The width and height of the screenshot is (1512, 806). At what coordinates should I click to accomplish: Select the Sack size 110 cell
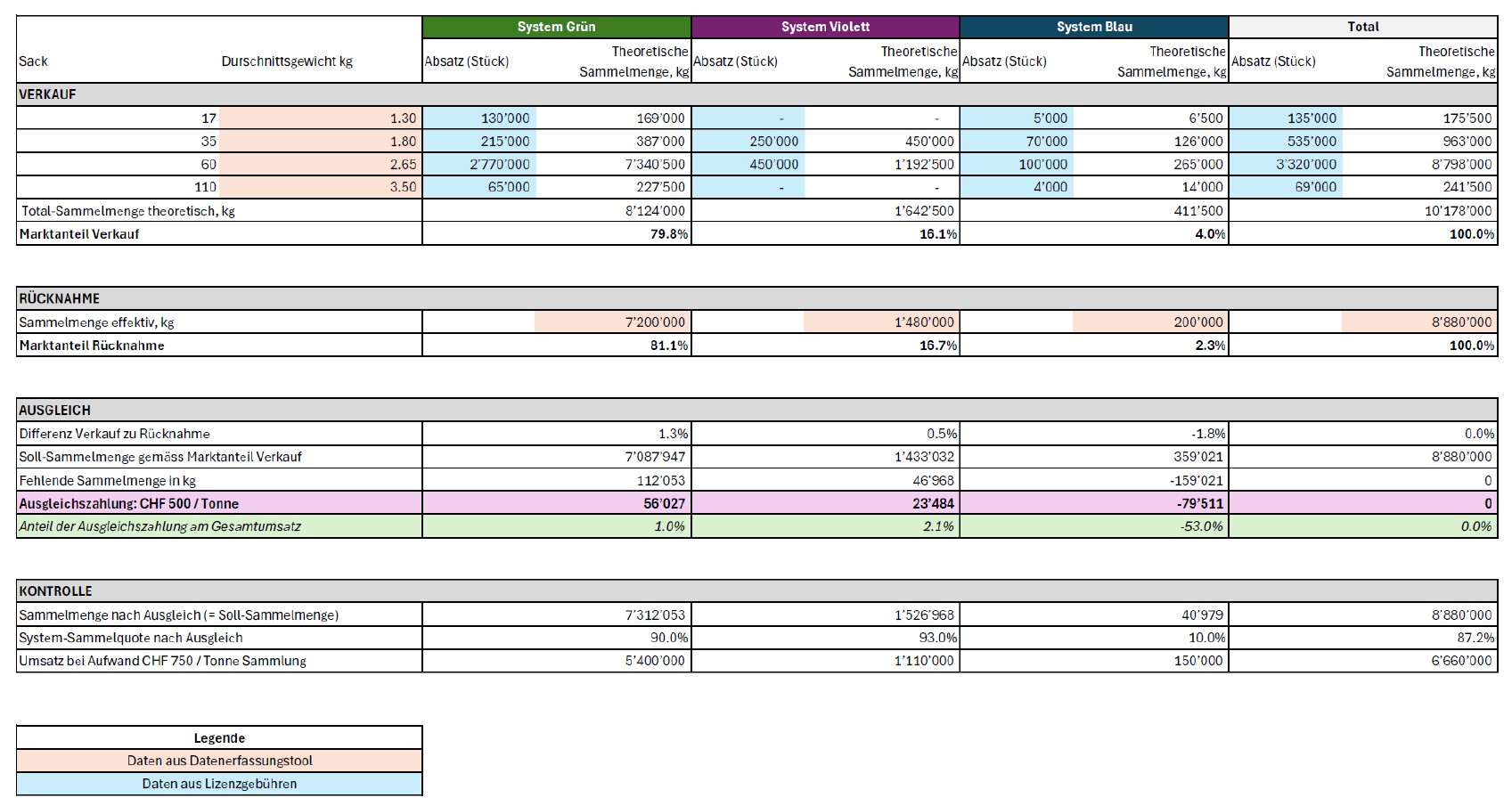pos(119,187)
